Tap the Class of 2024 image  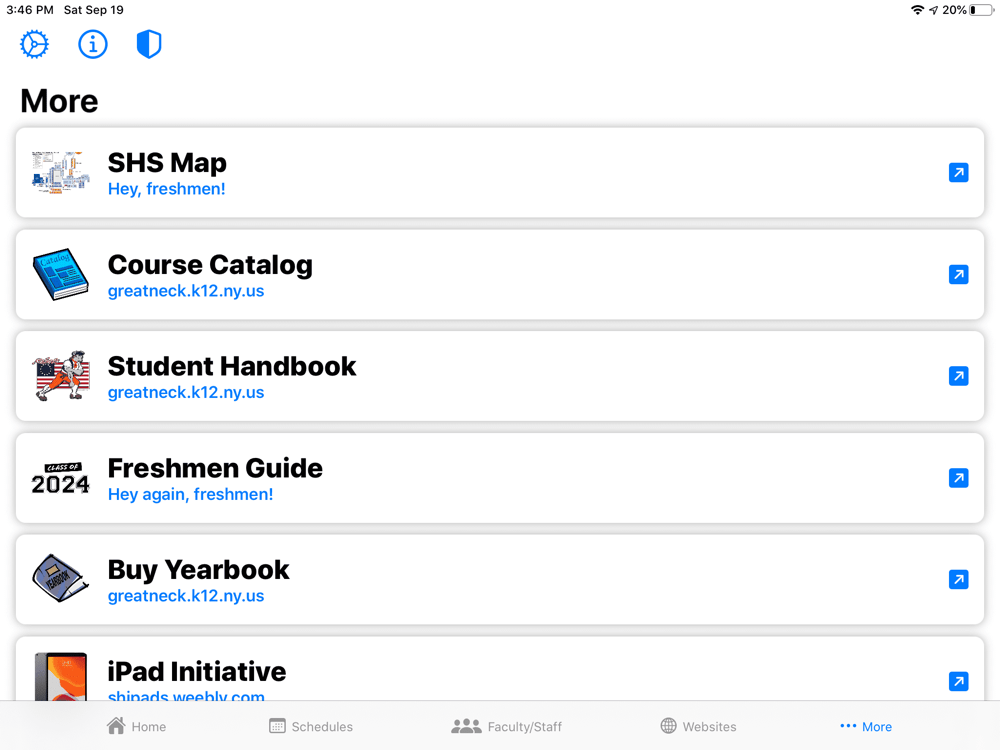[x=61, y=479]
